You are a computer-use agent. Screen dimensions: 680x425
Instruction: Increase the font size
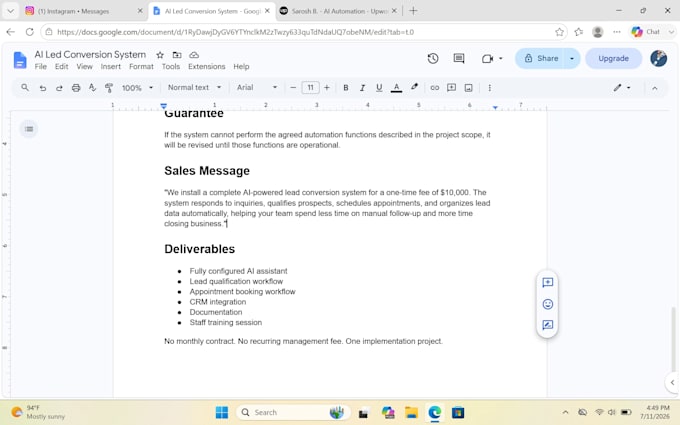coord(327,88)
